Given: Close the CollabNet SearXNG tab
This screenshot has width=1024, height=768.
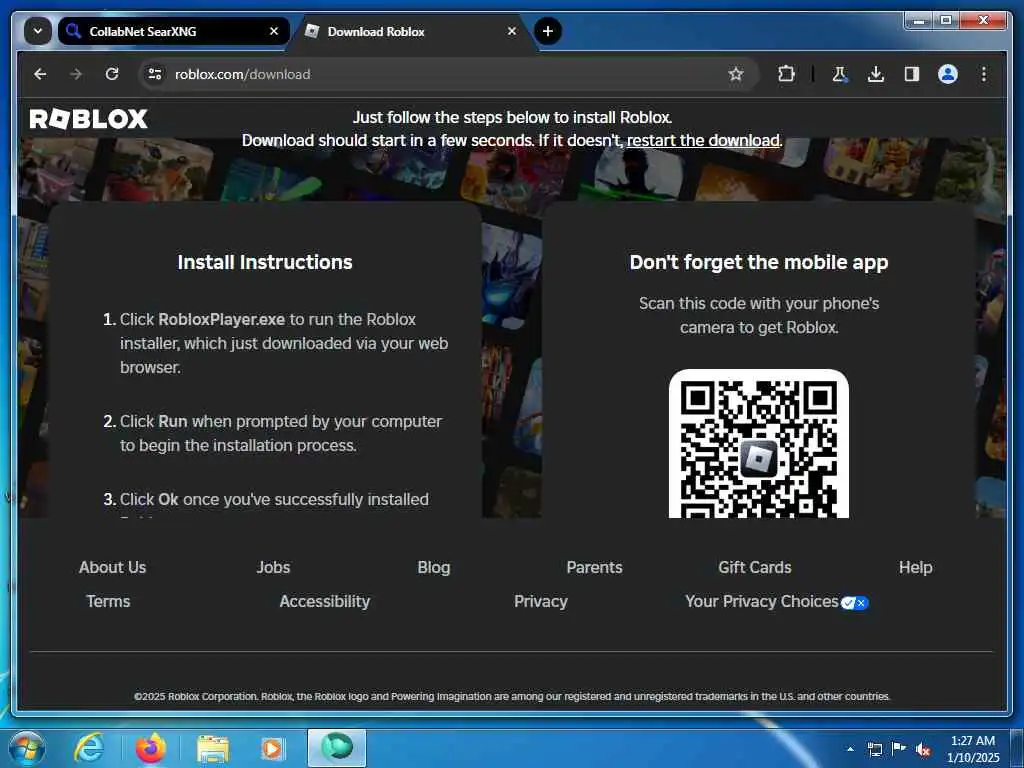Looking at the screenshot, I should 274,31.
